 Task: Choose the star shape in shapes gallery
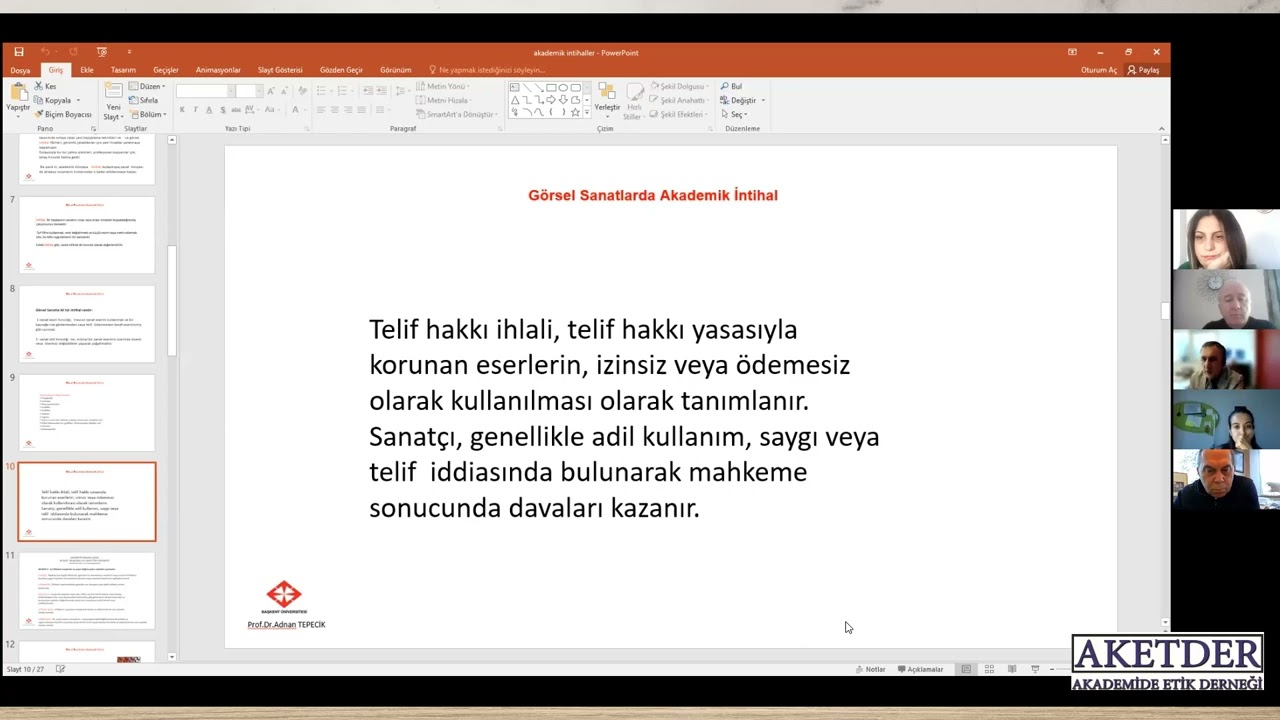click(x=576, y=112)
